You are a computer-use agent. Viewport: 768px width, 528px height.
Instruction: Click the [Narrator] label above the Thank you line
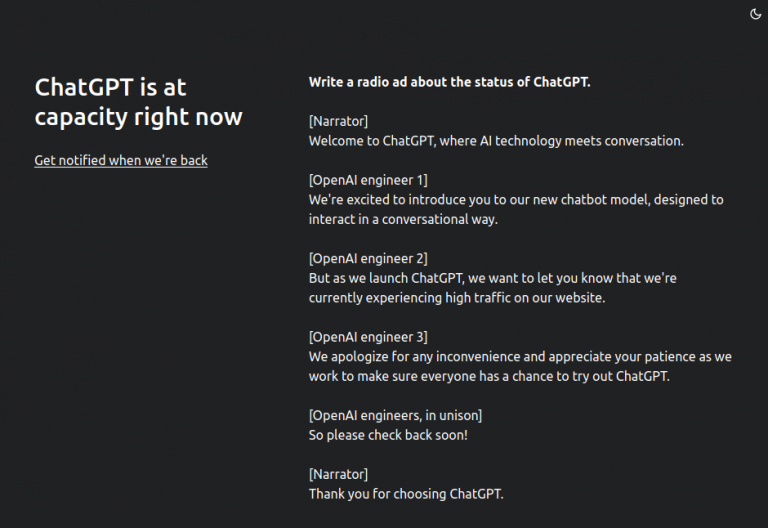point(338,474)
